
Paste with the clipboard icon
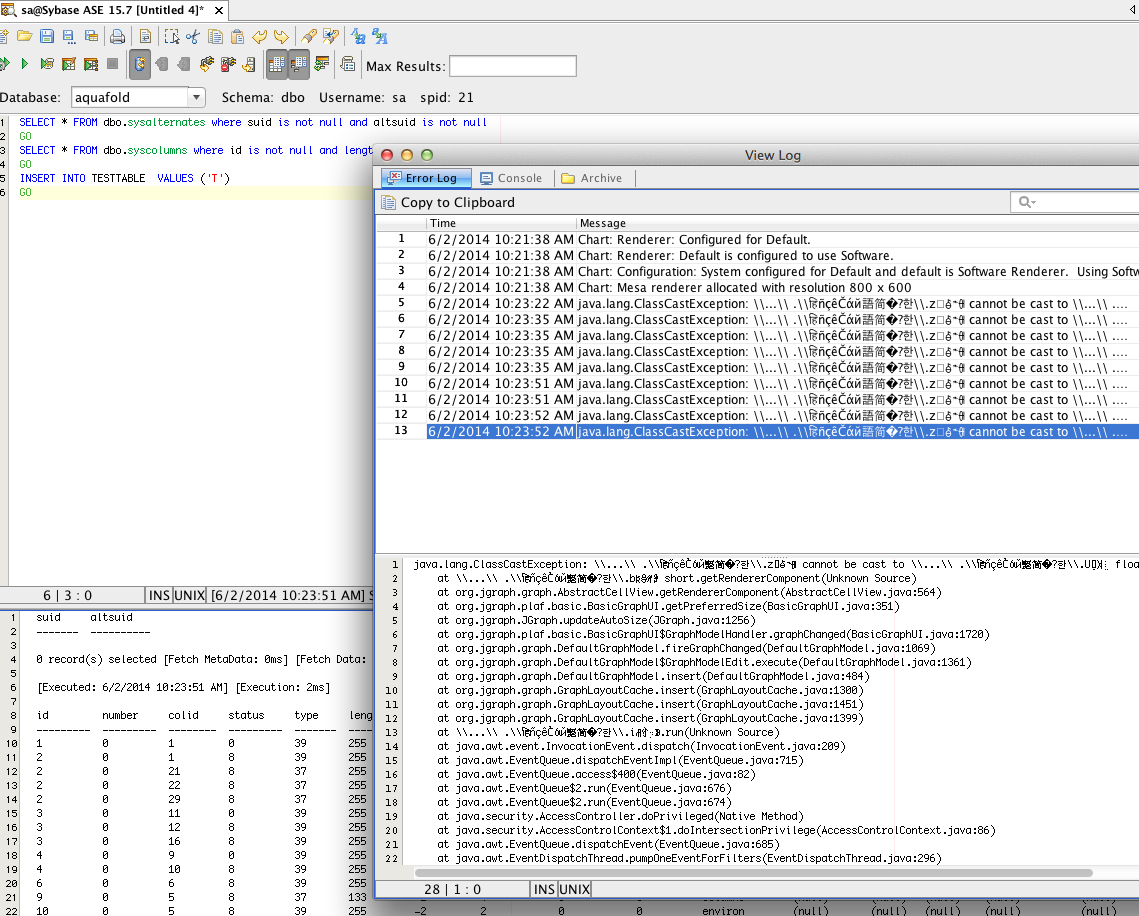pyautogui.click(x=237, y=36)
